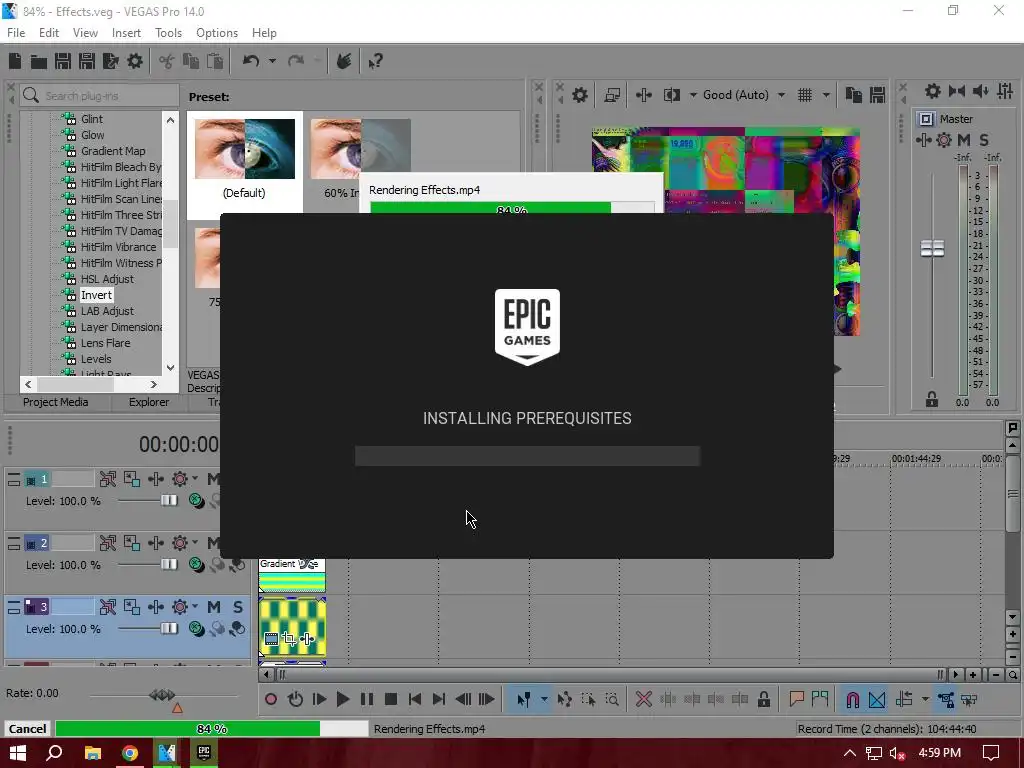Click the Windows Start button
The image size is (1024, 768).
pos(18,753)
